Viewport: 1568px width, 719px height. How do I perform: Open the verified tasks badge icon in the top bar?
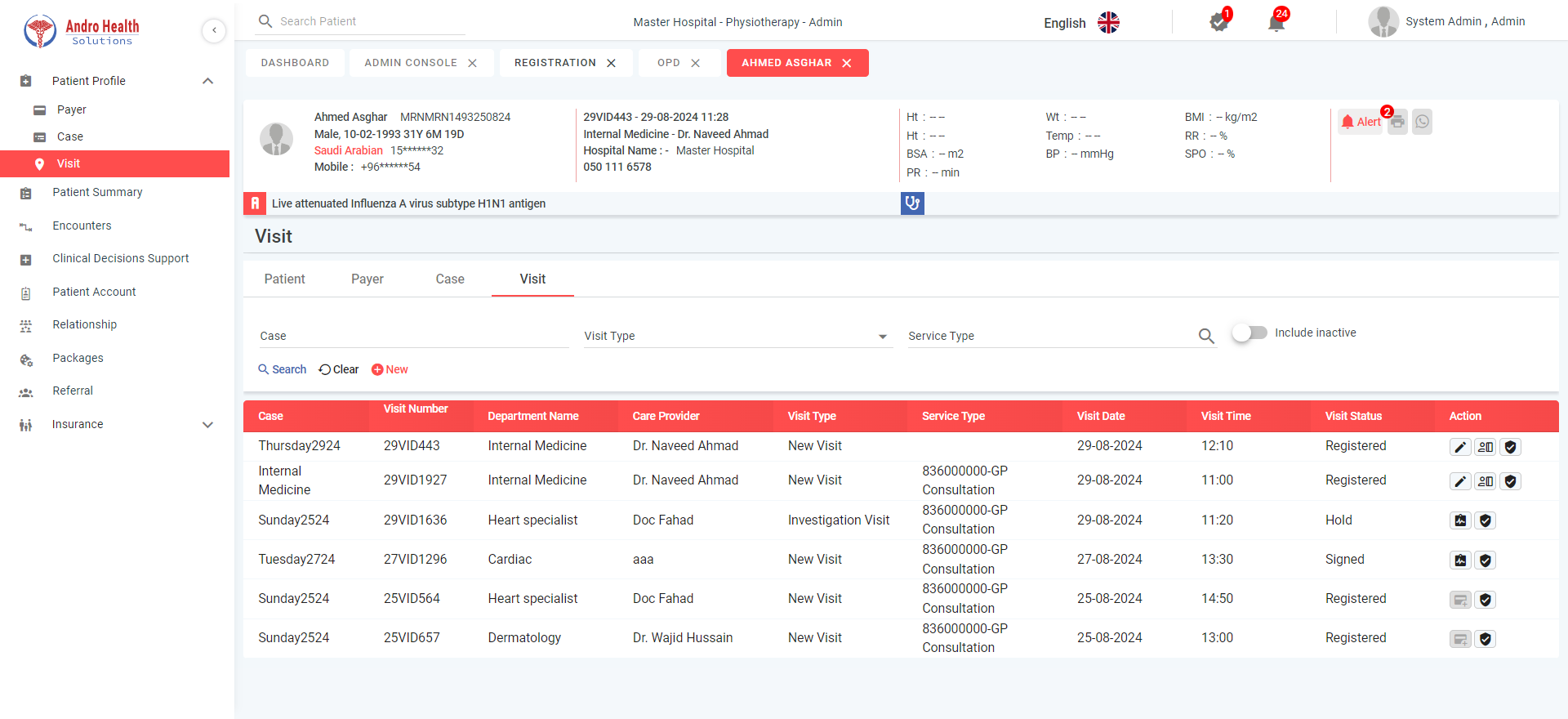1218,23
